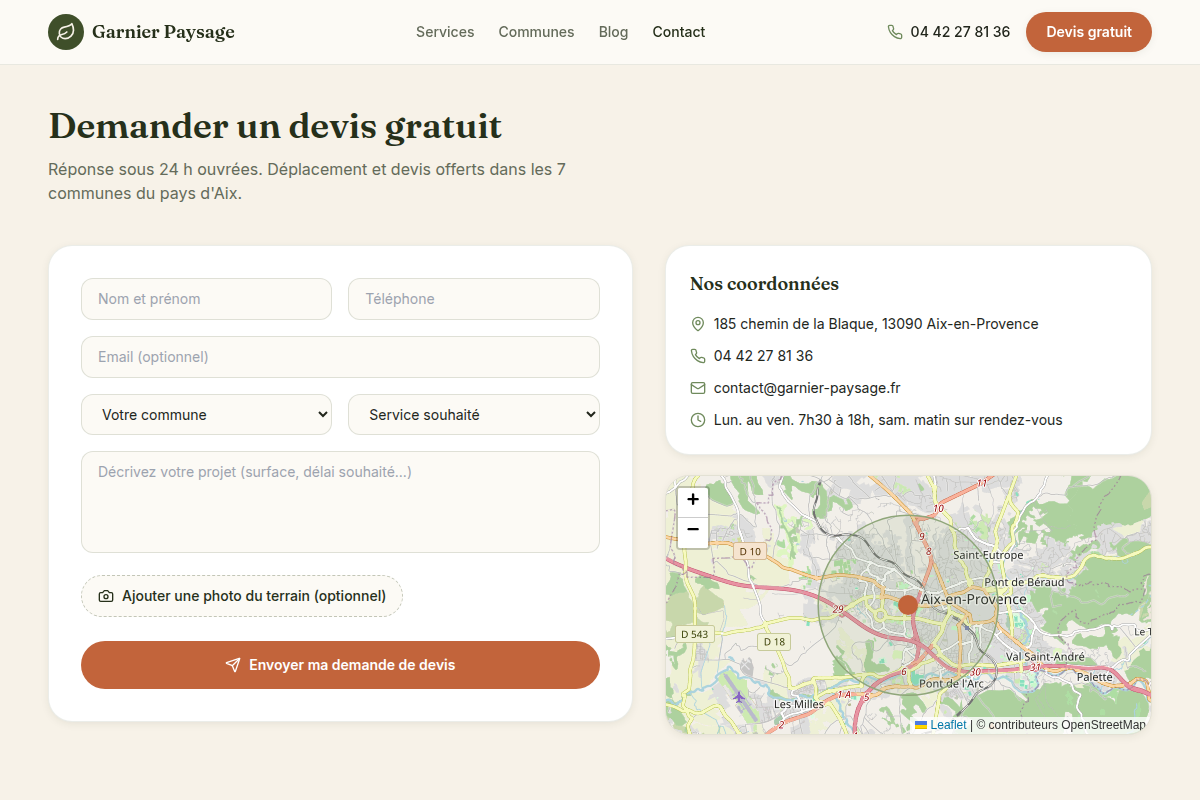Open the Votre commune dropdown
Image resolution: width=1200 pixels, height=800 pixels.
[x=206, y=415]
